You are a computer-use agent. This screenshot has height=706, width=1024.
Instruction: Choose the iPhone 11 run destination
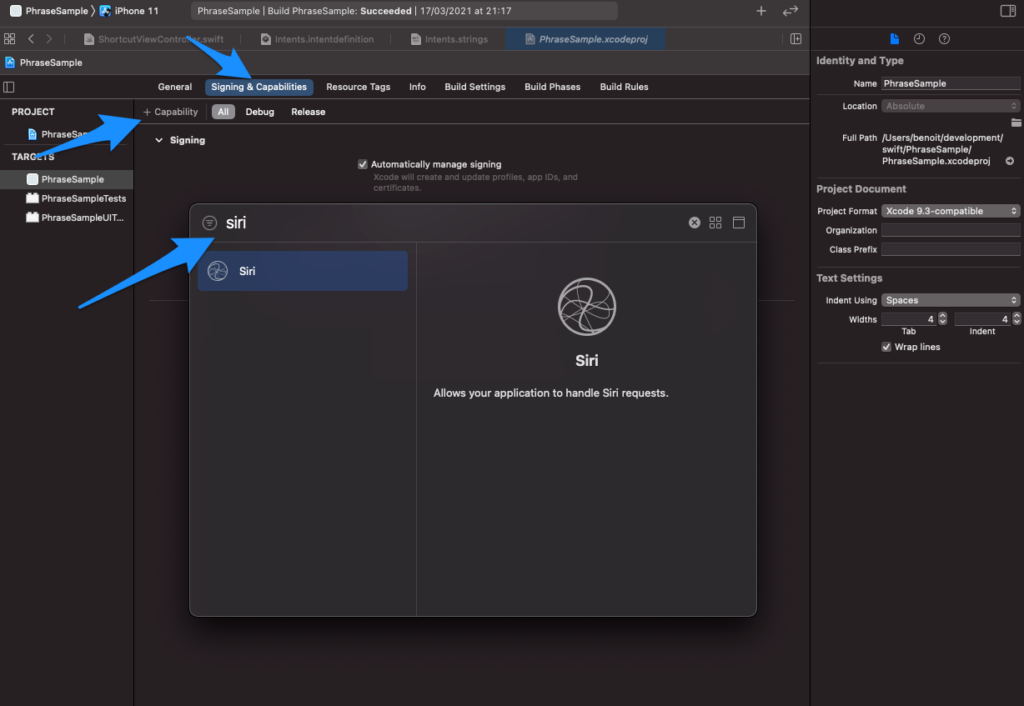(x=129, y=11)
